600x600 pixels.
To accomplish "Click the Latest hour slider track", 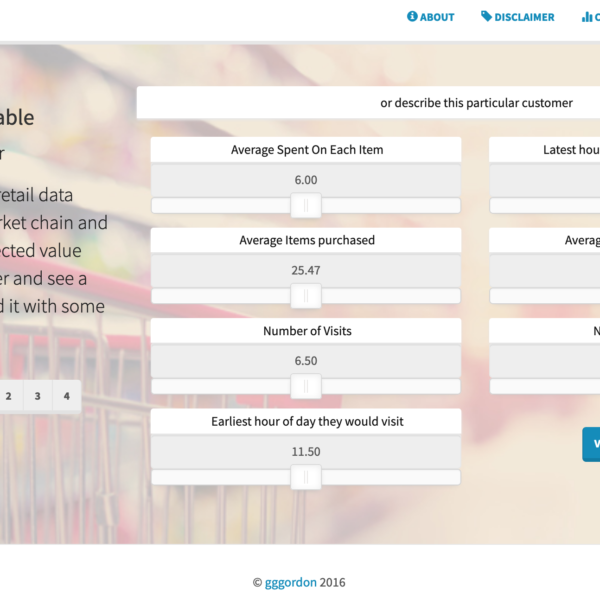I will click(545, 206).
